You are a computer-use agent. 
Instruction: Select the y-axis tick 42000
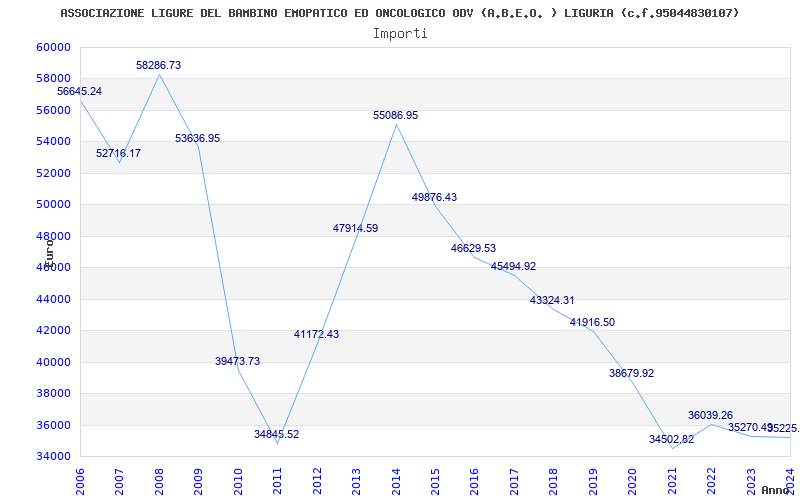53,330
